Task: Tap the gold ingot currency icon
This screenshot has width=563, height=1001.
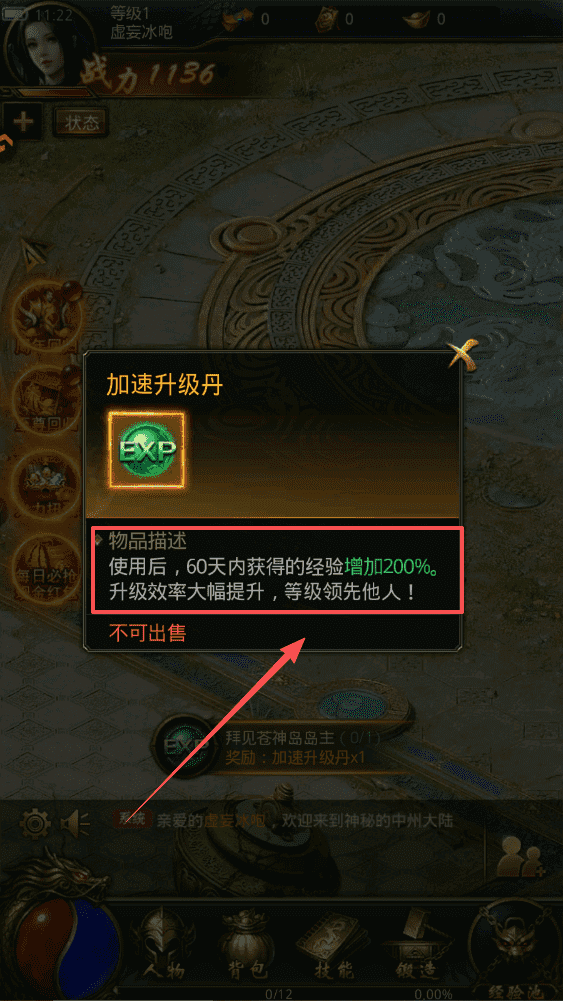Action: click(417, 19)
